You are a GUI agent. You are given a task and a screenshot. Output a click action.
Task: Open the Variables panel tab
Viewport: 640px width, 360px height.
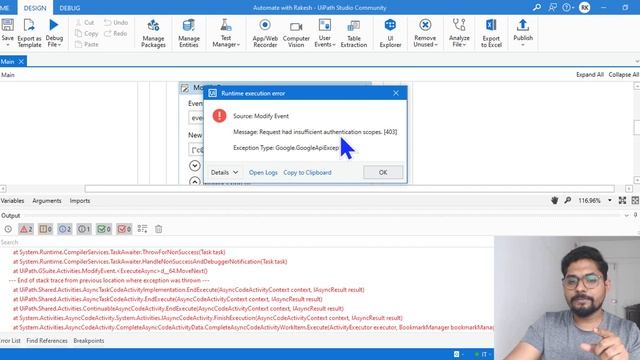[x=12, y=201]
